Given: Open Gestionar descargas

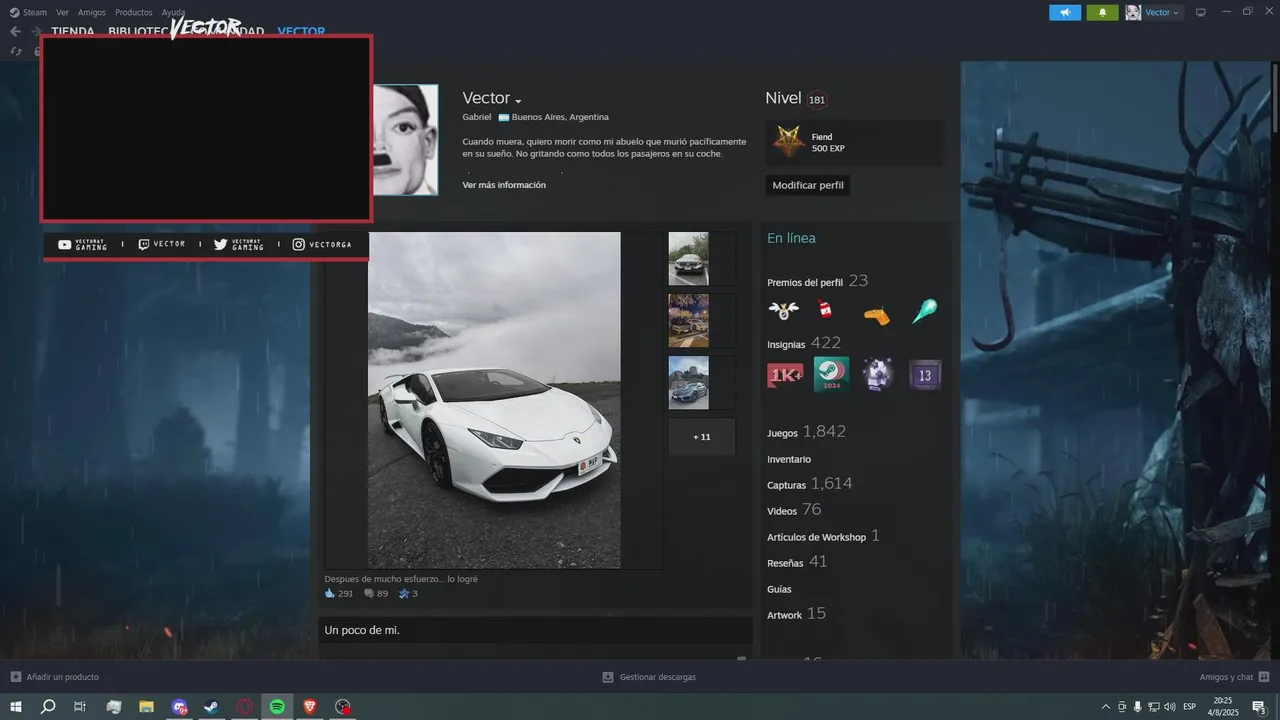Looking at the screenshot, I should (x=649, y=677).
